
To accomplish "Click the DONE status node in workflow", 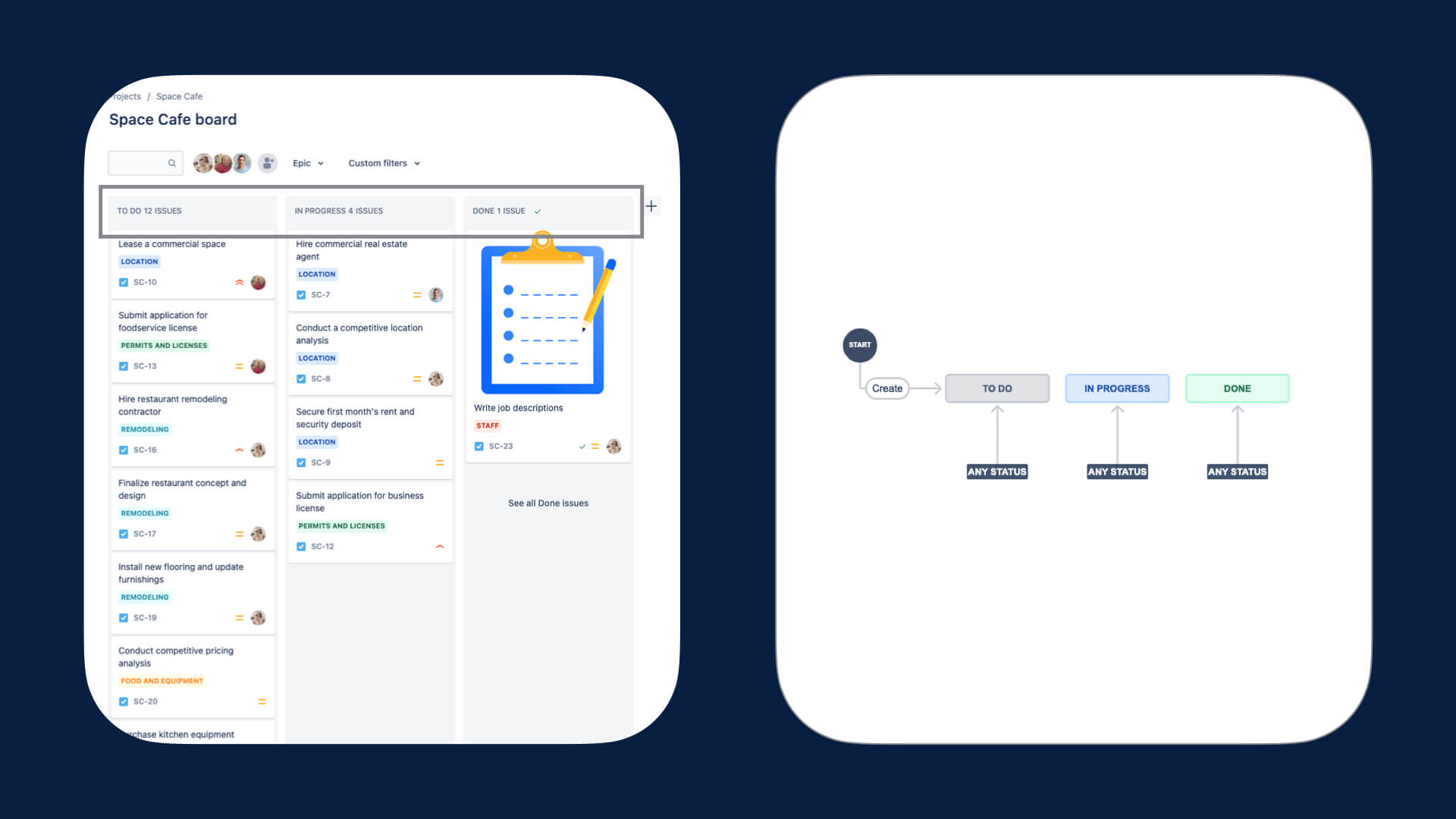I will 1237,388.
